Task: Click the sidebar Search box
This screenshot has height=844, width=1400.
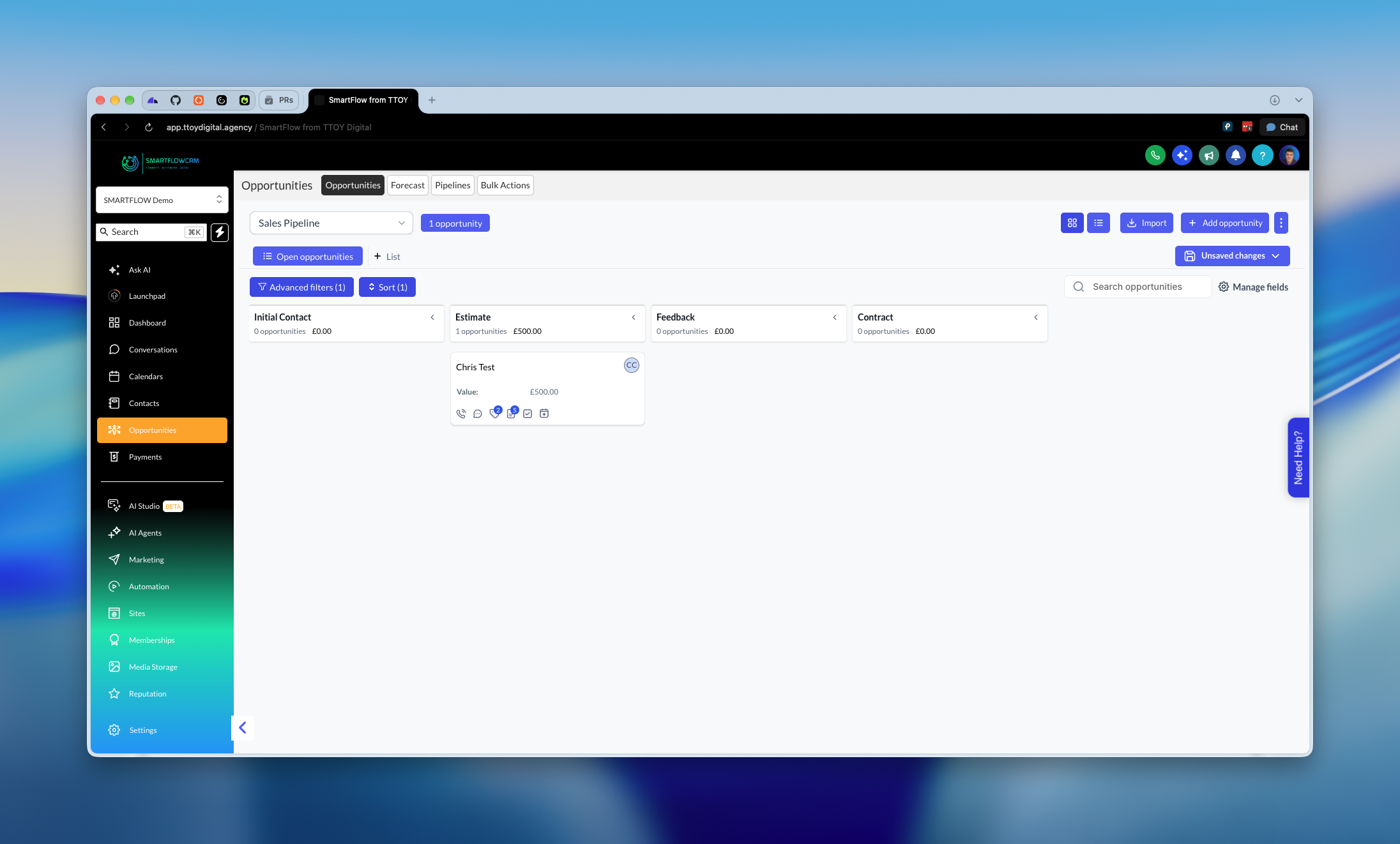Action: 151,232
